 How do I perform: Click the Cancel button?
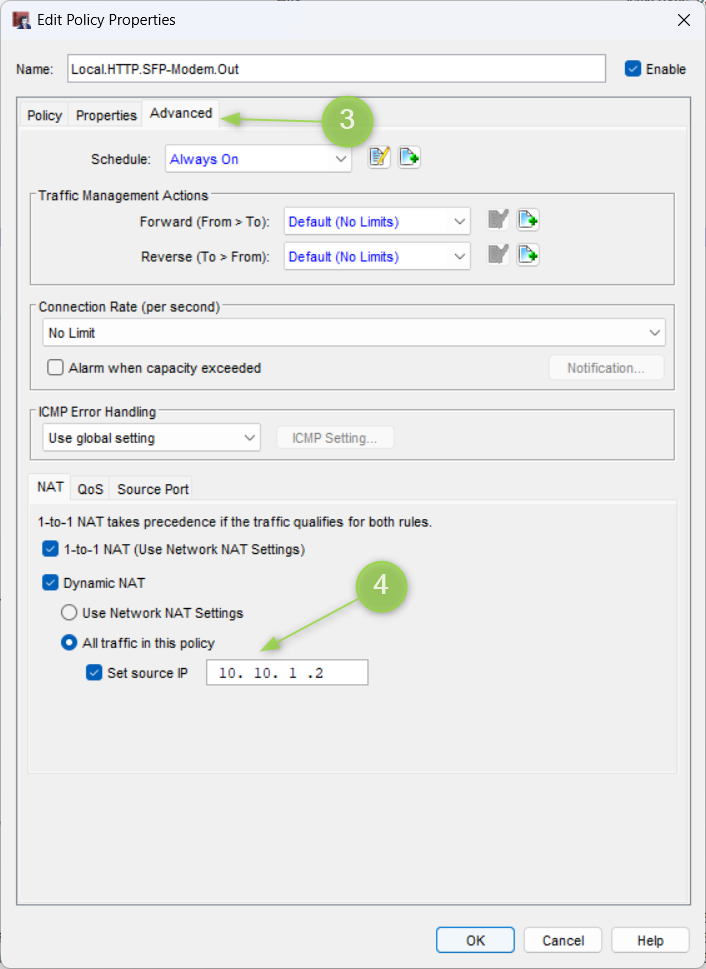(x=563, y=940)
